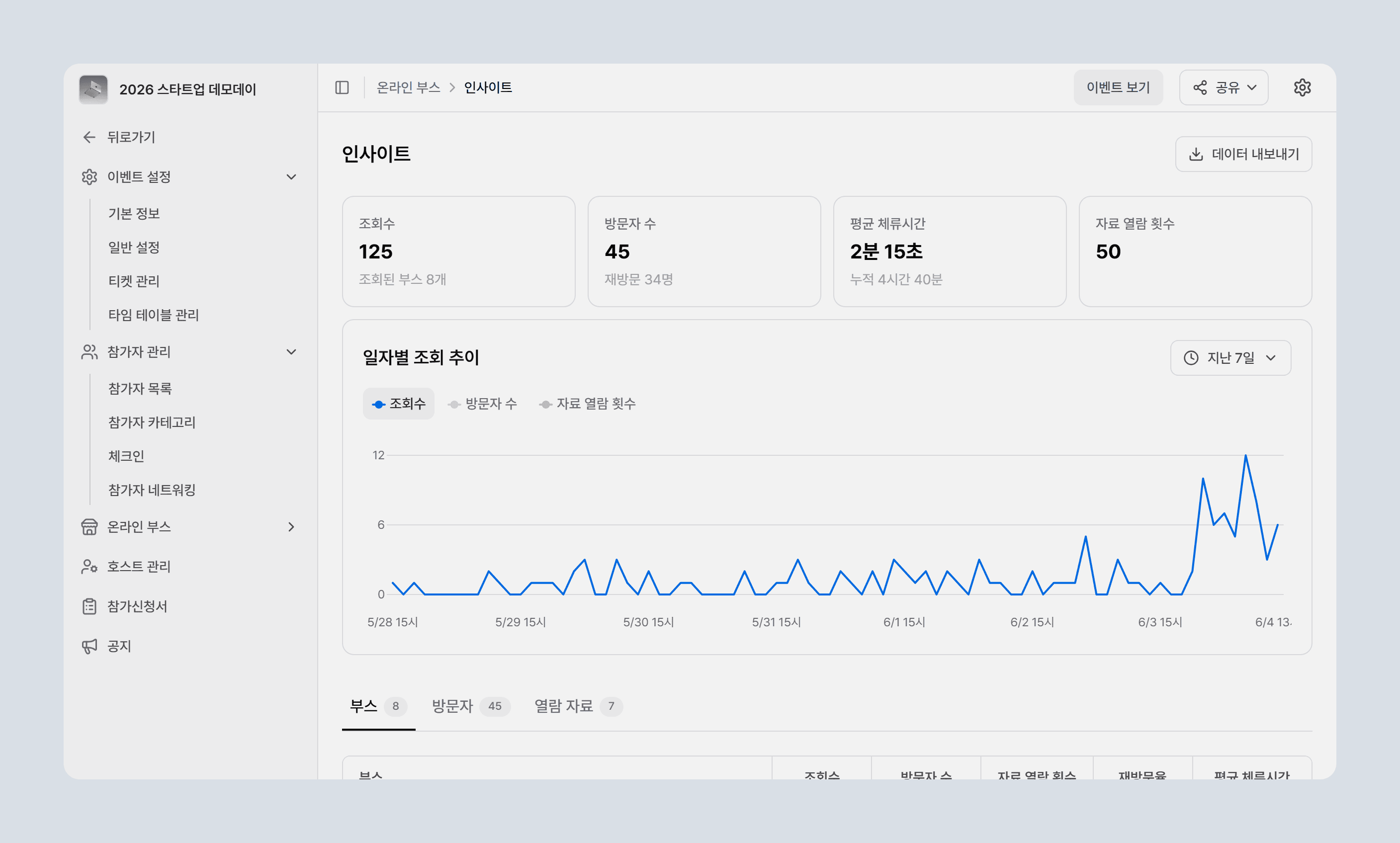Open 참가신청서 via its clipboard icon
The width and height of the screenshot is (1400, 843).
[x=89, y=607]
